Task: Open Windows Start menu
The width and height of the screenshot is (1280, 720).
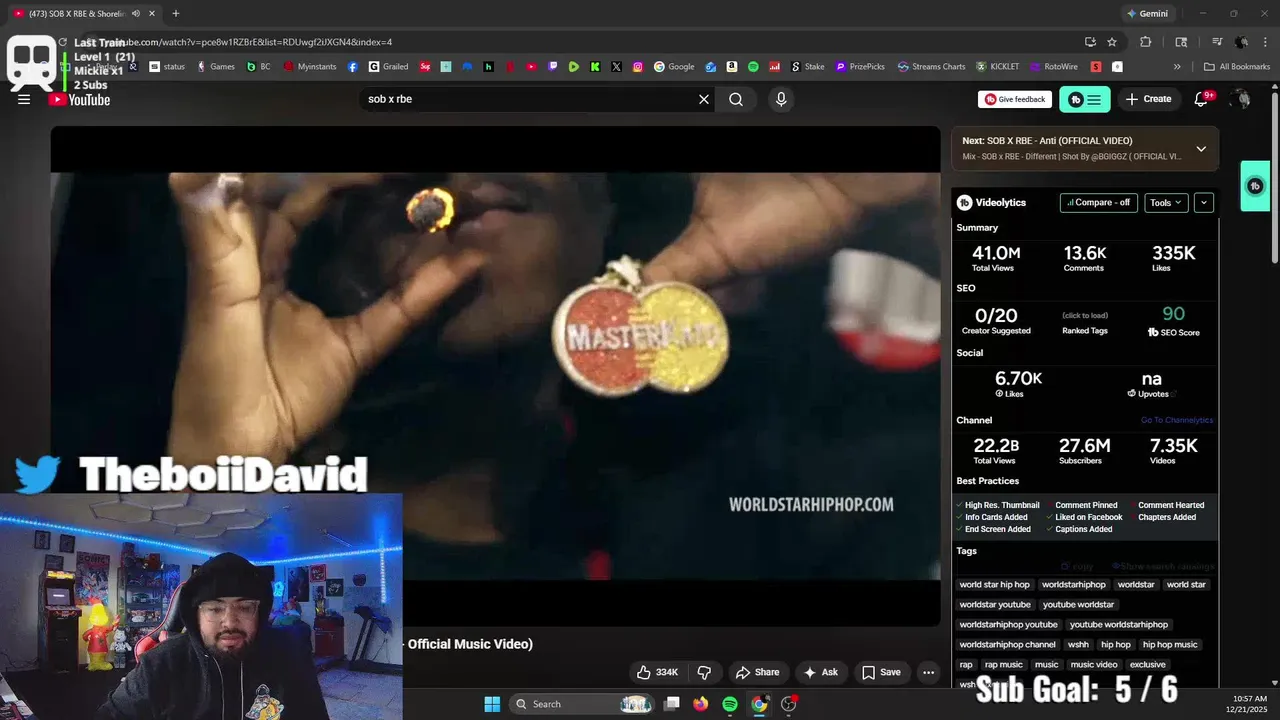Action: click(492, 704)
